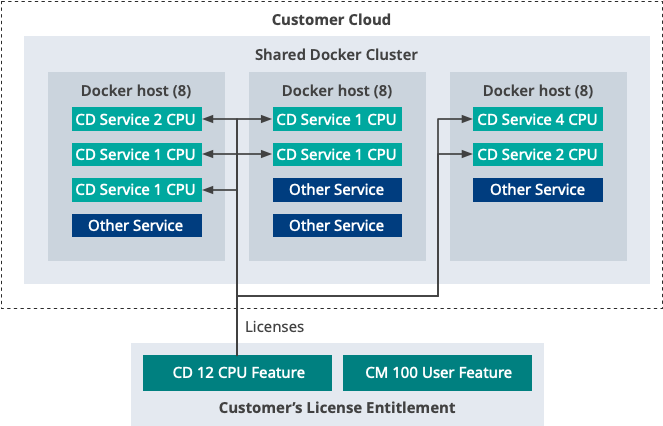Select CD Service 2 CPU in left host

135,120
